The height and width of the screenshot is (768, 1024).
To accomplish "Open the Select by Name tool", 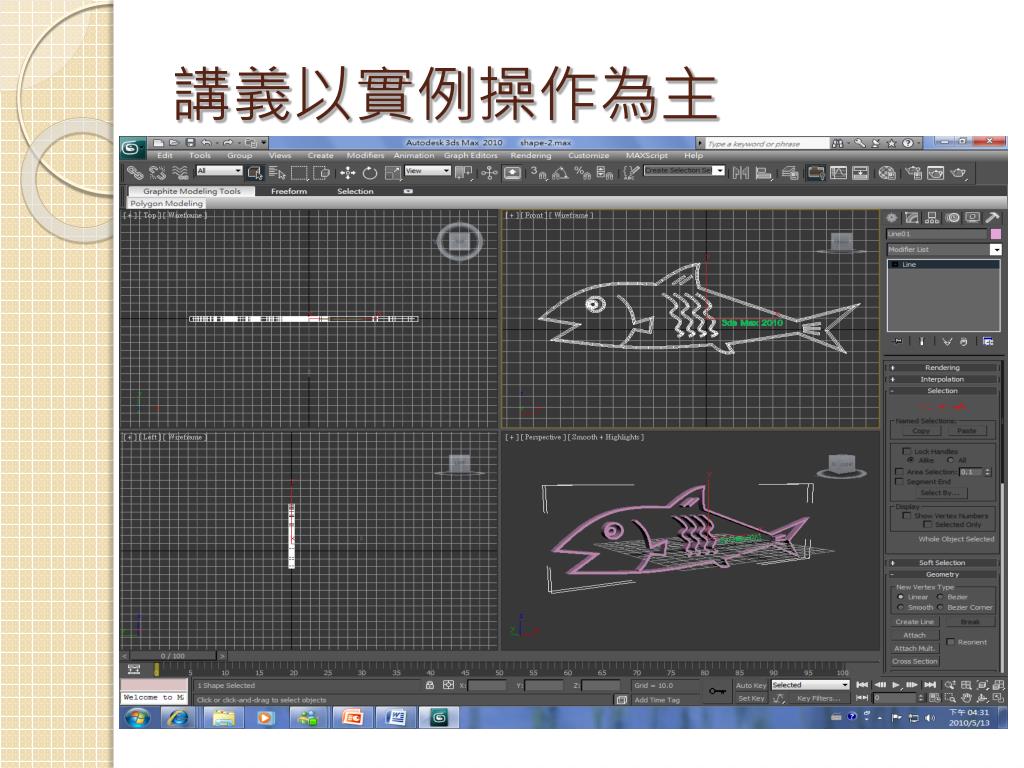I will point(277,173).
